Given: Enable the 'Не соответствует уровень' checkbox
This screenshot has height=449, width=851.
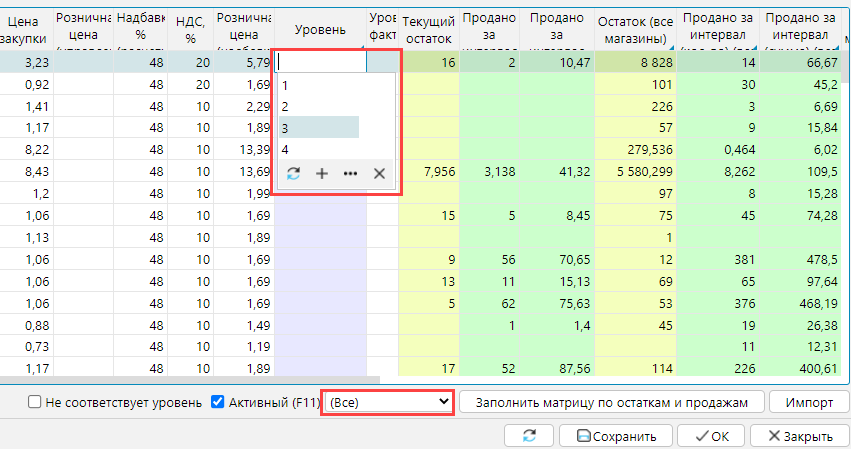Looking at the screenshot, I should [x=35, y=402].
